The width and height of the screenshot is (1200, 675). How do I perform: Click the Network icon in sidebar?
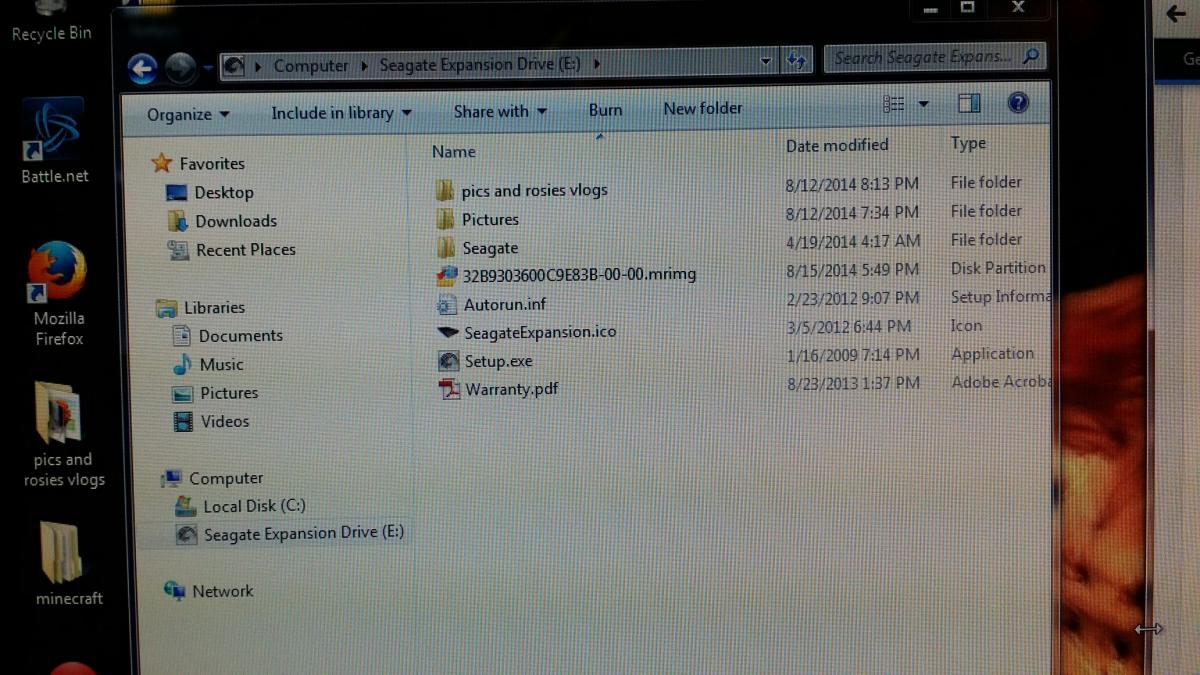click(174, 591)
